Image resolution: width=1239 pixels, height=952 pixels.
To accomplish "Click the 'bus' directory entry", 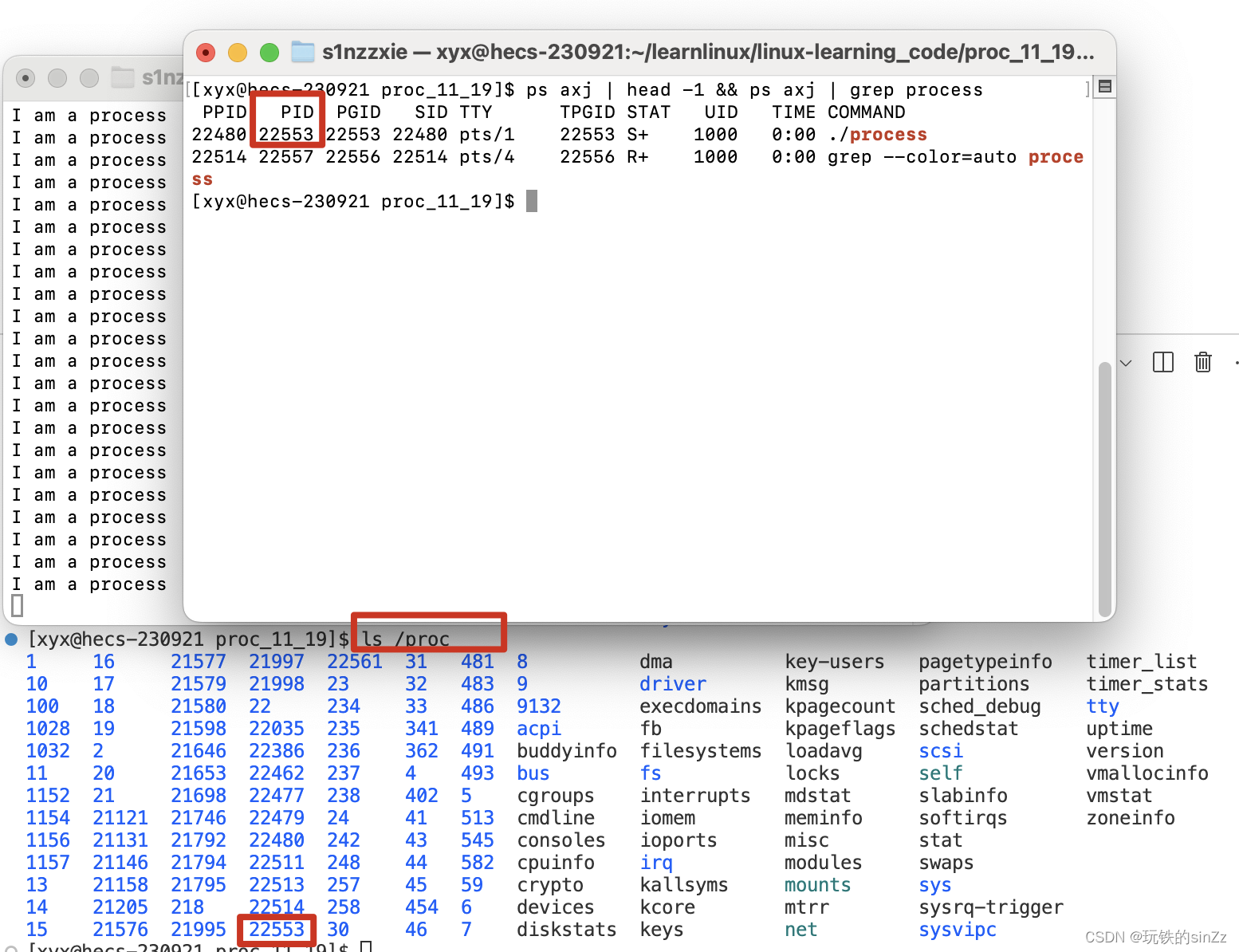I will coord(533,773).
